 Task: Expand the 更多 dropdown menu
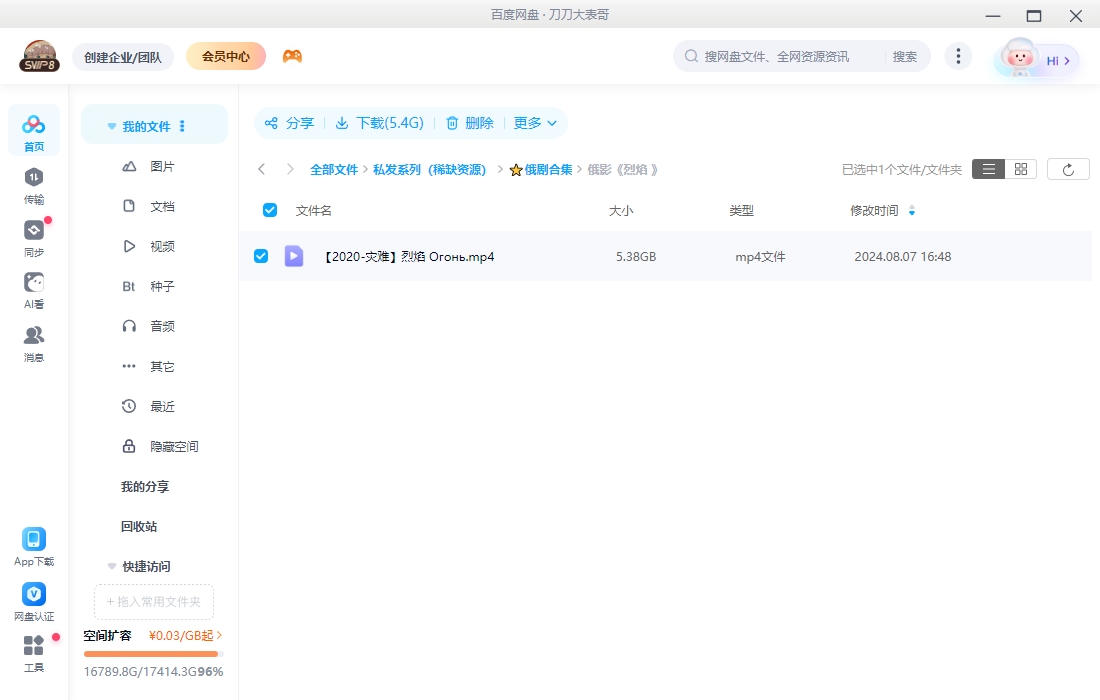click(534, 123)
